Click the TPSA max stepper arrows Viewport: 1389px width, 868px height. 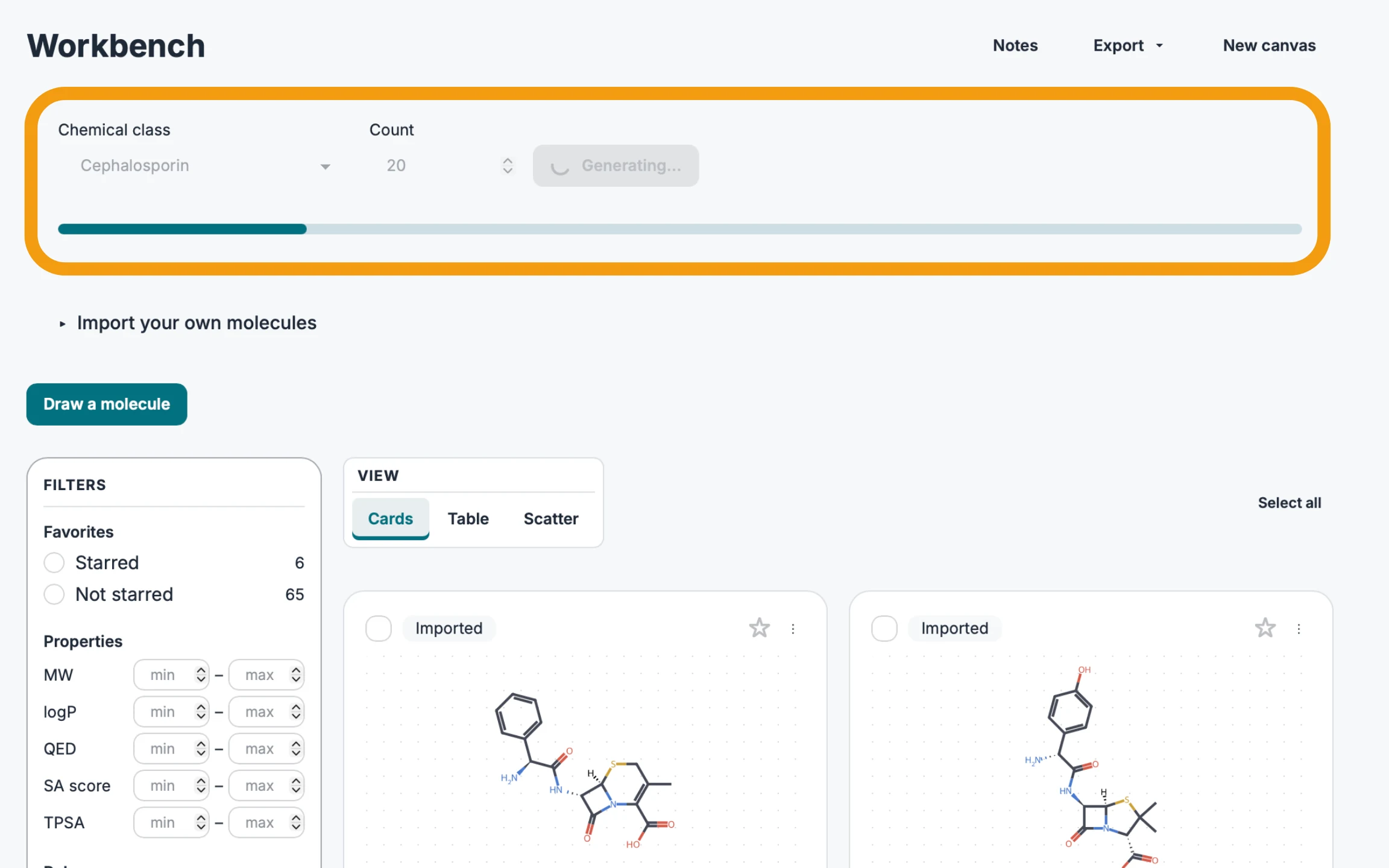point(295,822)
